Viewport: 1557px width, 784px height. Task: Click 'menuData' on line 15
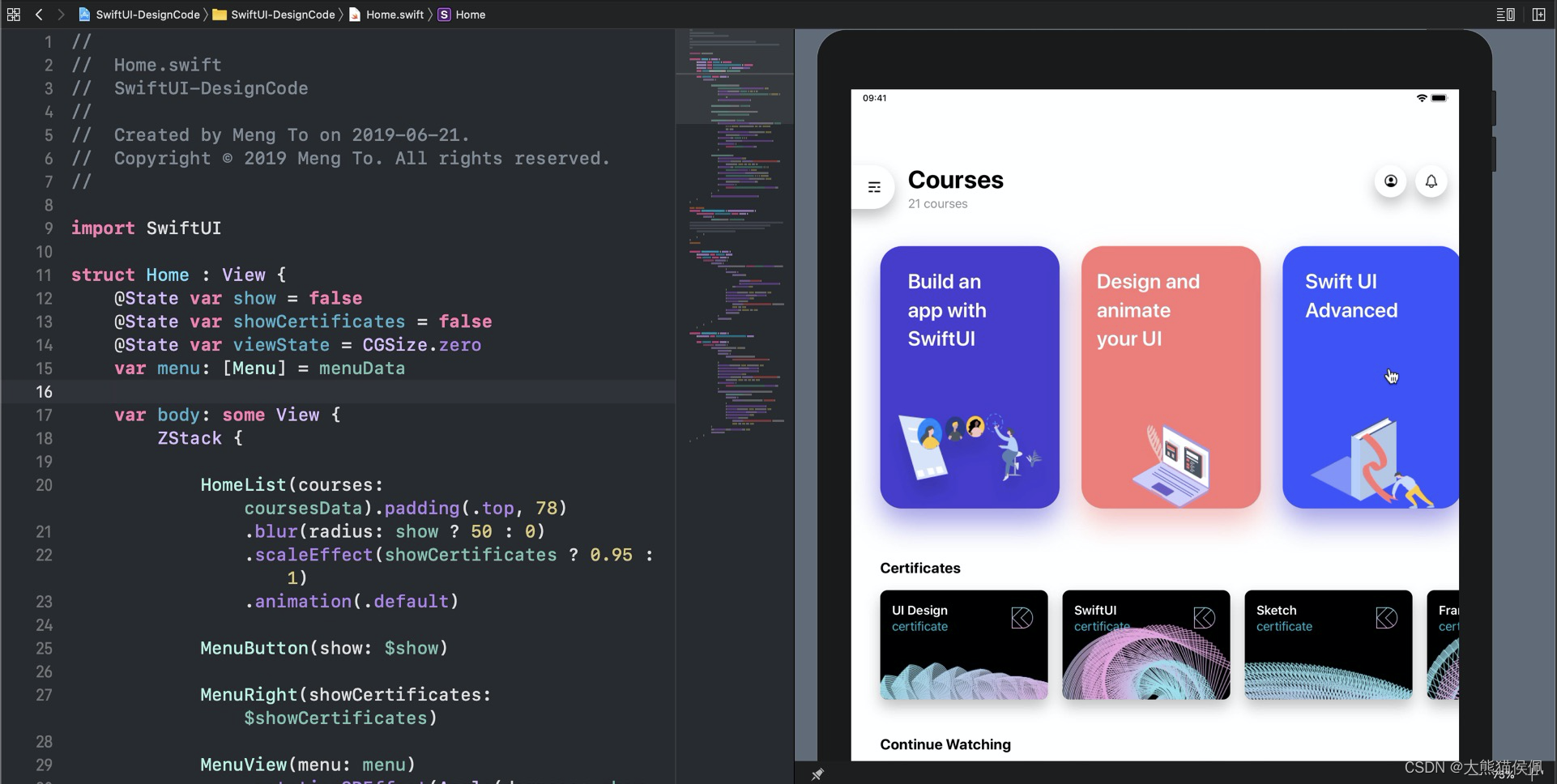pos(361,369)
